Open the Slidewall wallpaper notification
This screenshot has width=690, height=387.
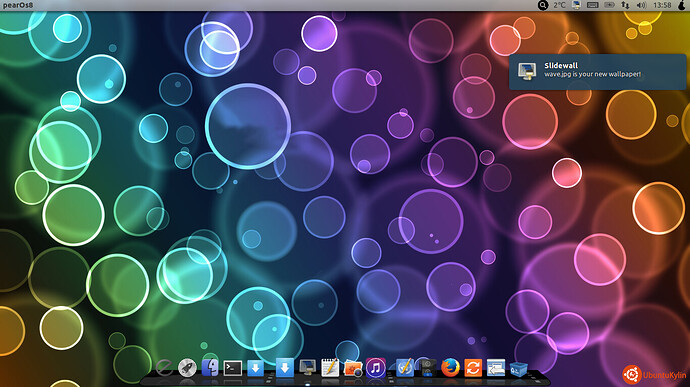coord(597,72)
